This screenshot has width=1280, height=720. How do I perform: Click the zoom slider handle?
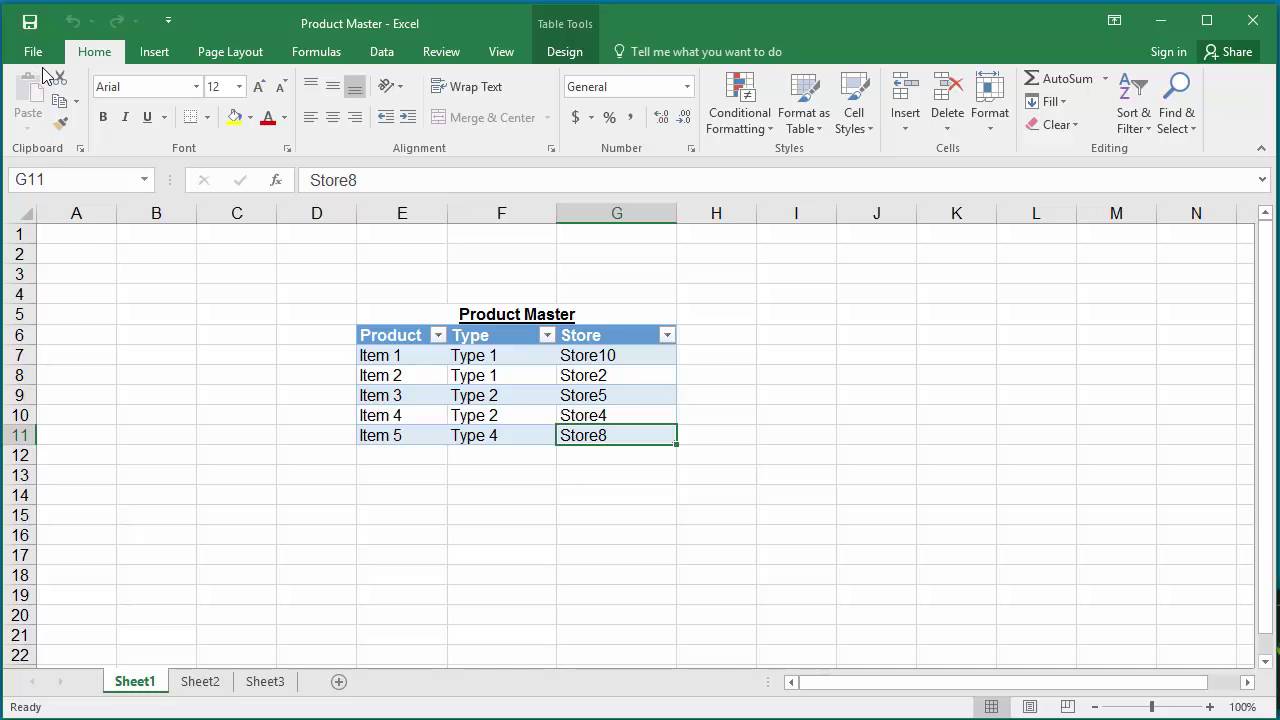pyautogui.click(x=1151, y=707)
